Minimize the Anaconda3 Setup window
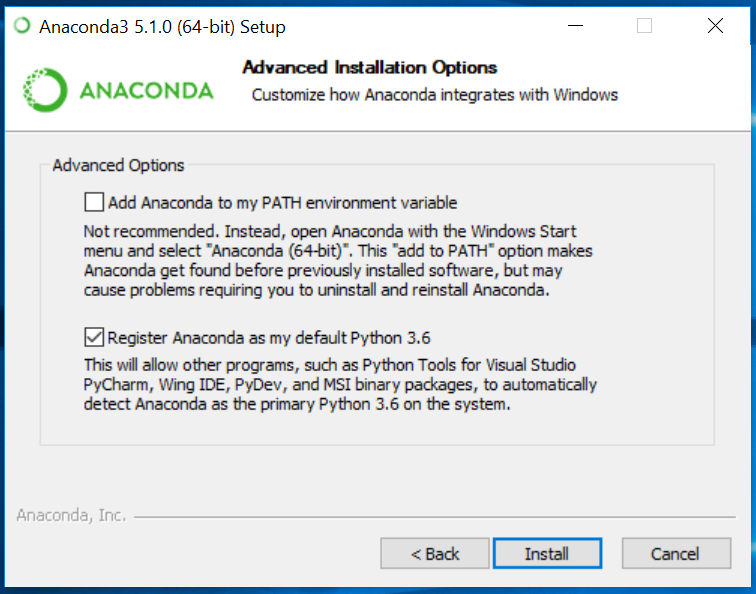 pyautogui.click(x=574, y=26)
